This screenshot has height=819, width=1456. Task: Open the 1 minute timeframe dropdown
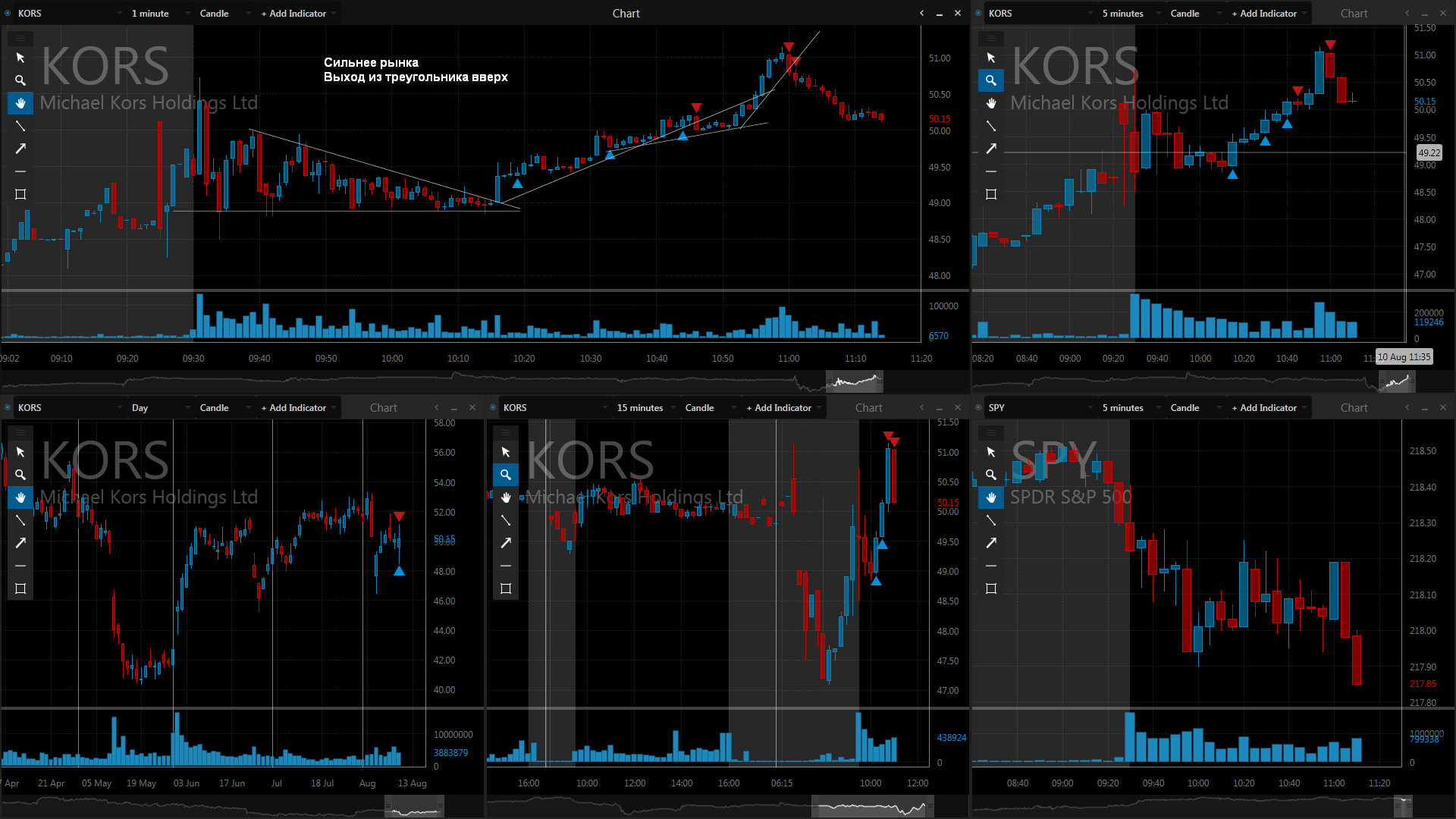[x=161, y=13]
